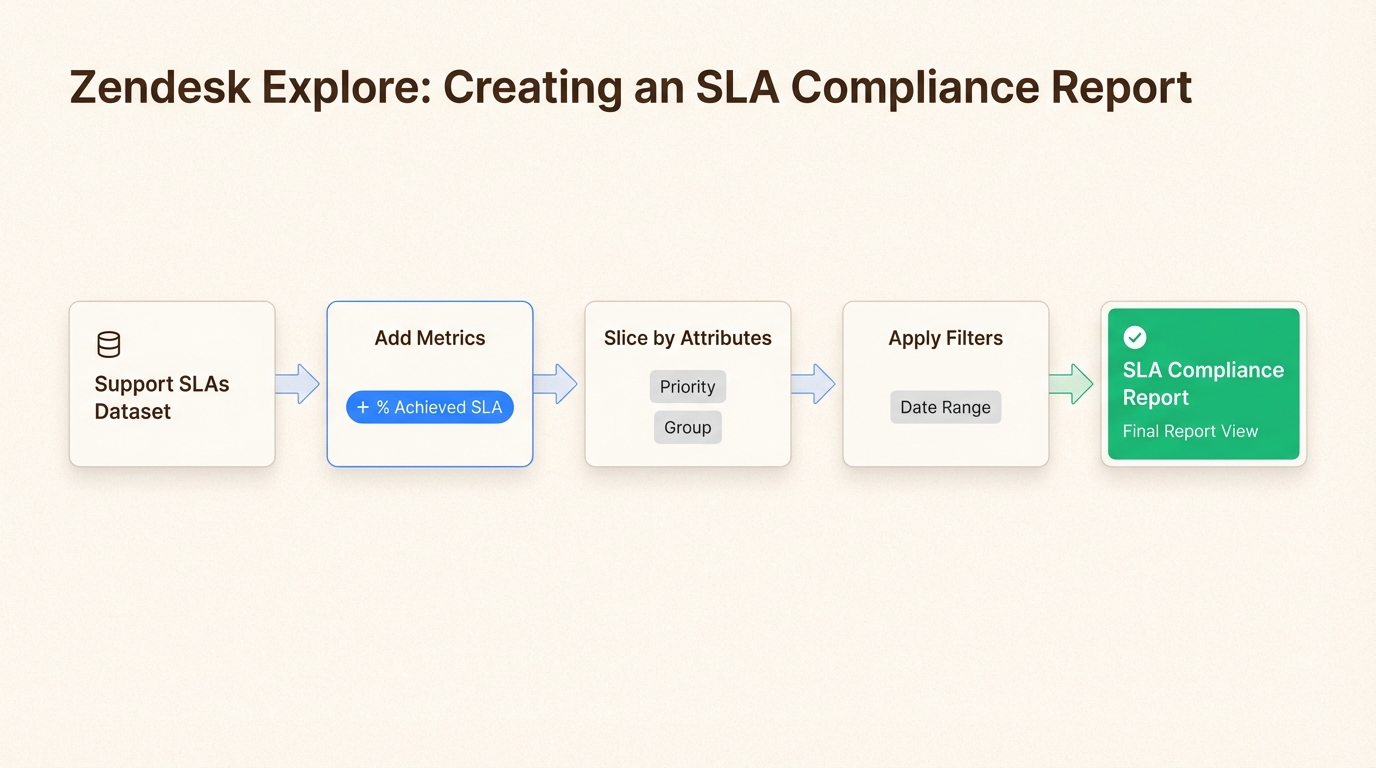The width and height of the screenshot is (1376, 768).
Task: Select the Priority attribute chip
Action: click(x=687, y=387)
